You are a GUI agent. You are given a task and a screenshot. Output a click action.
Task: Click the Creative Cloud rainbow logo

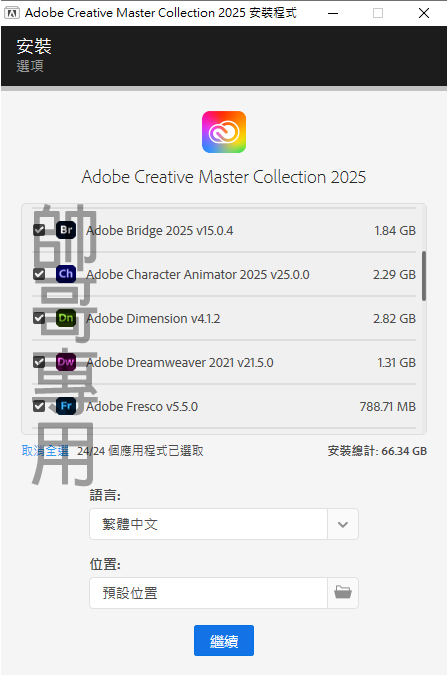point(224,132)
